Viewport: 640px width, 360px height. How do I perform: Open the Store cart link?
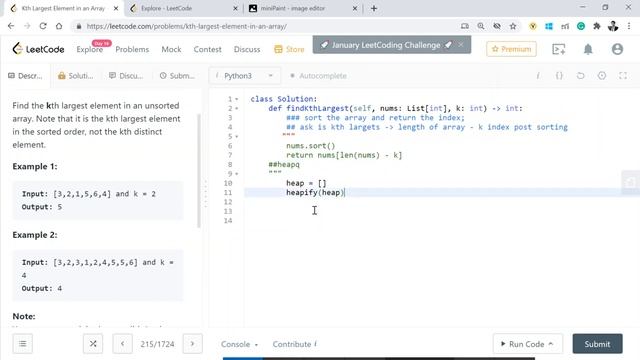pyautogui.click(x=289, y=49)
